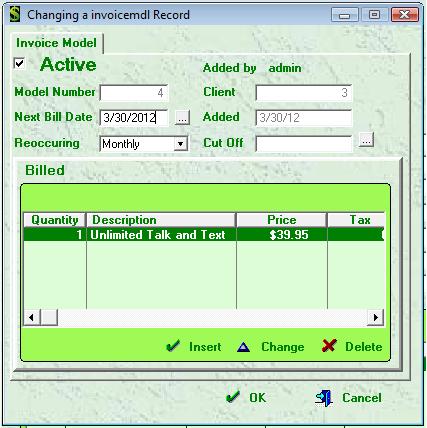Close the invoicemdl Record window

[x=404, y=15]
